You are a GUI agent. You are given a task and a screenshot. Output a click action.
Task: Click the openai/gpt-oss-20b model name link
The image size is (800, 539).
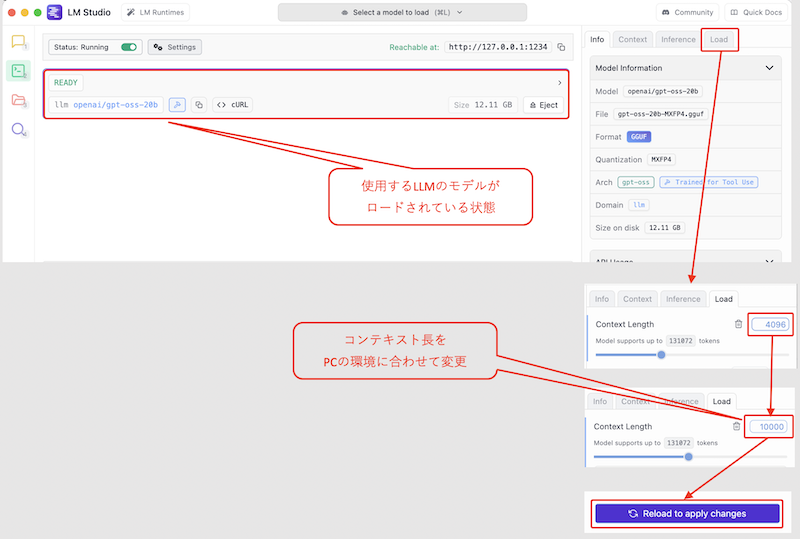pyautogui.click(x=115, y=105)
